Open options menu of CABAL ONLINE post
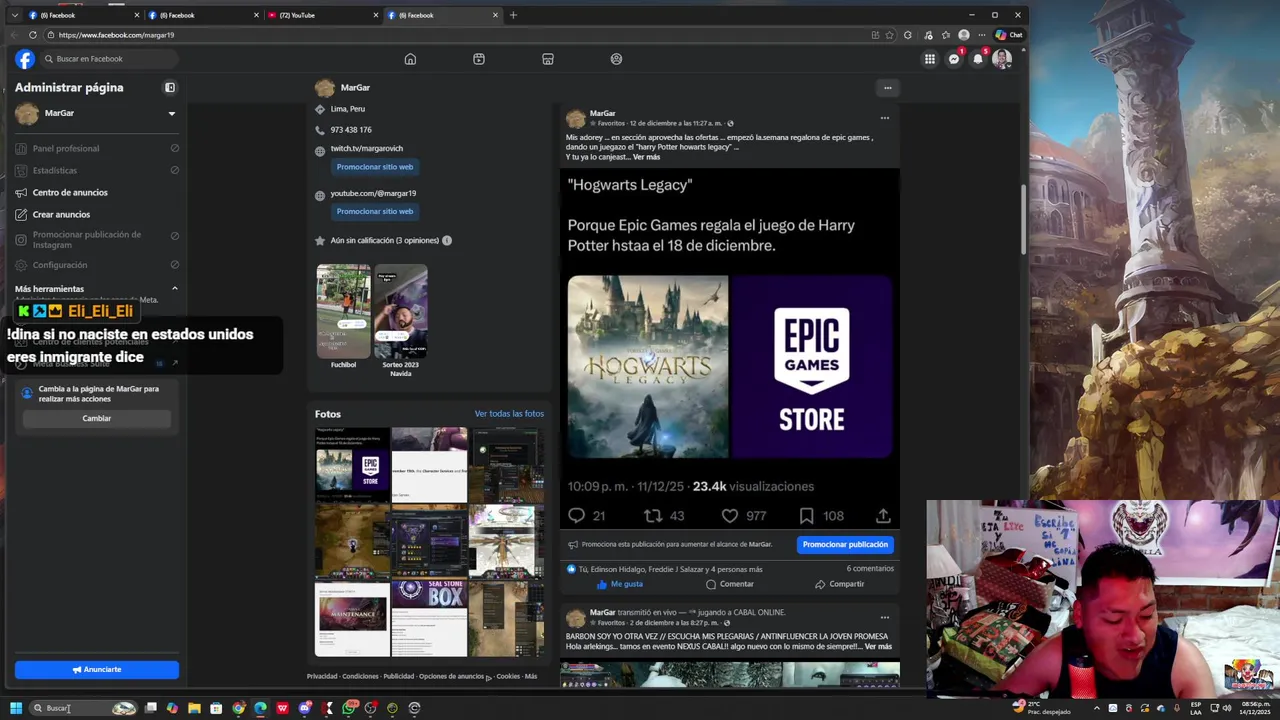This screenshot has height=720, width=1280. click(884, 617)
